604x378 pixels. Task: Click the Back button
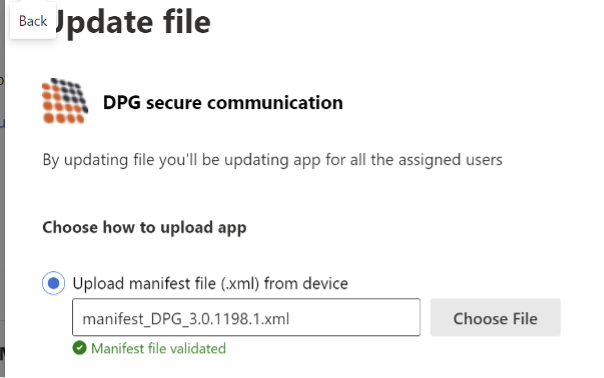point(33,21)
